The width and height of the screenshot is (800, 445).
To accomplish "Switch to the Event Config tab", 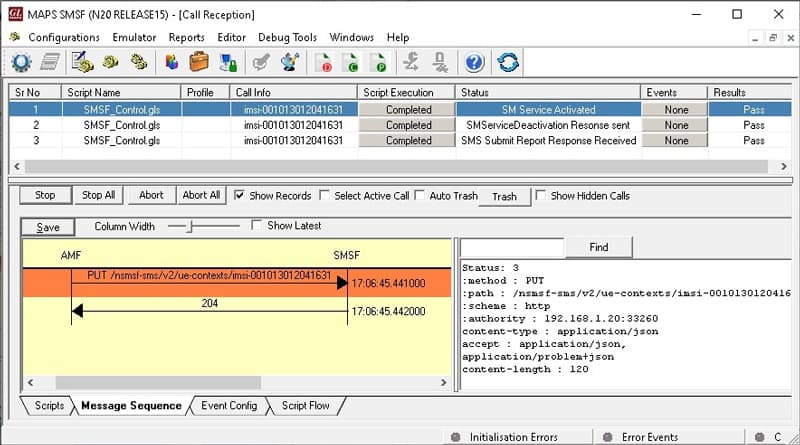I will [x=229, y=406].
